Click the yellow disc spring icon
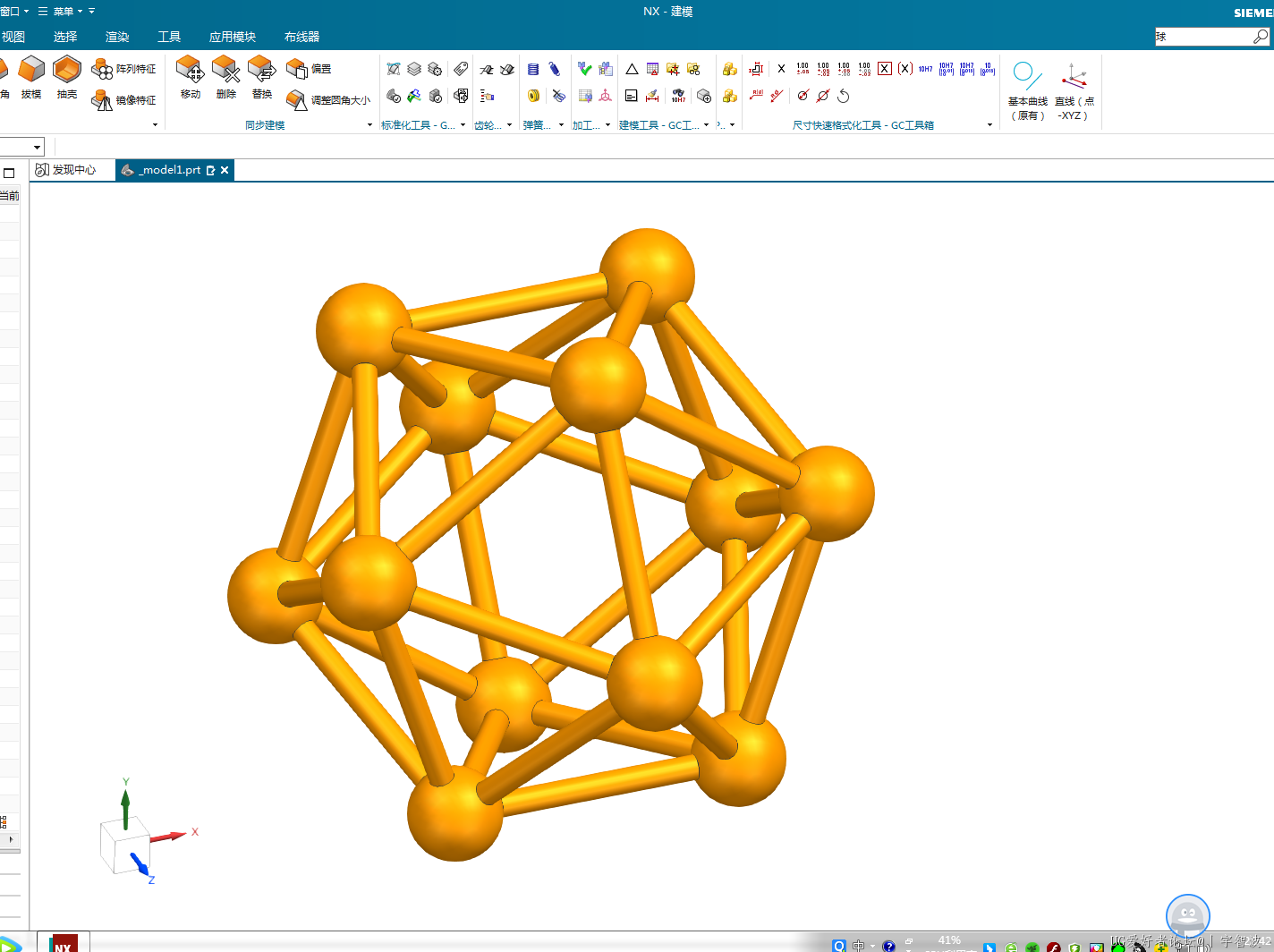The width and height of the screenshot is (1274, 952). [x=533, y=96]
